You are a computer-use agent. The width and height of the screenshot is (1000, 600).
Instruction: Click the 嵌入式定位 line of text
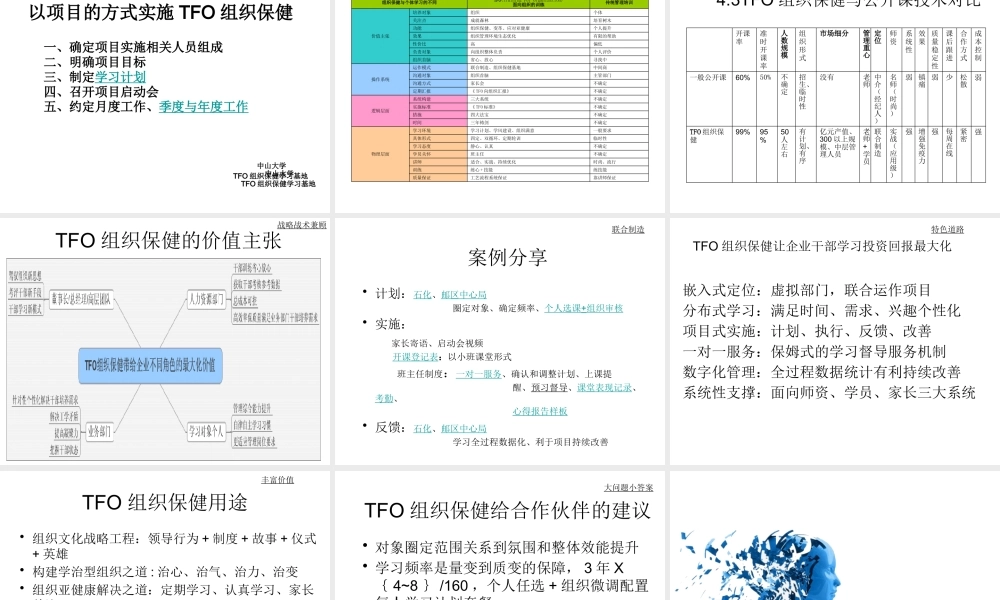pyautogui.click(x=807, y=290)
